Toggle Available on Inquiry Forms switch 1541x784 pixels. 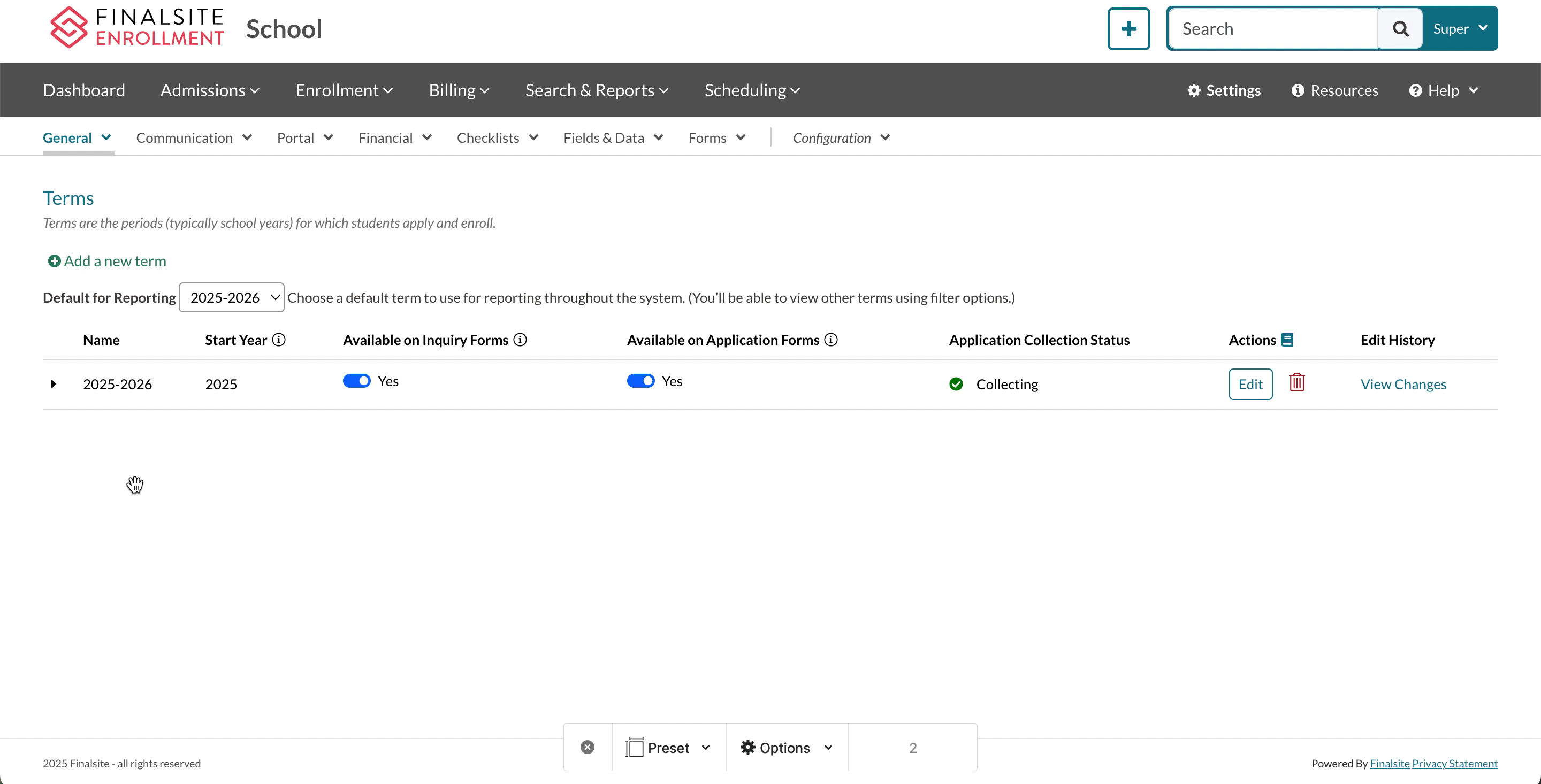point(356,381)
